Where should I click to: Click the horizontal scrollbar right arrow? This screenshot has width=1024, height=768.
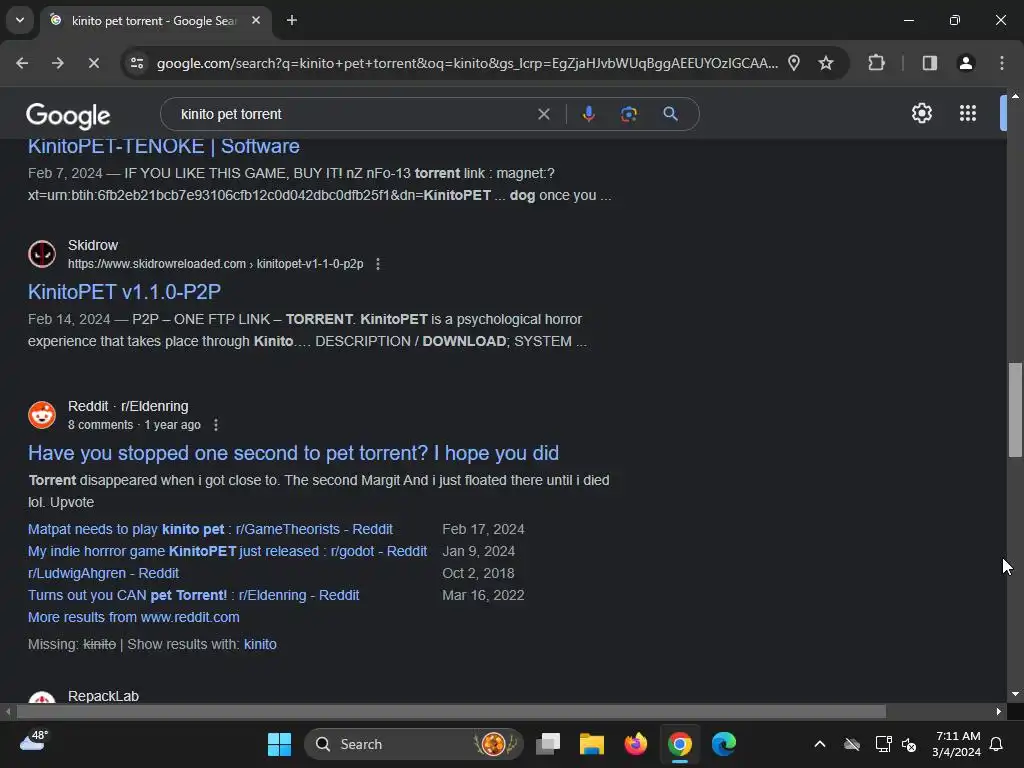[x=999, y=711]
